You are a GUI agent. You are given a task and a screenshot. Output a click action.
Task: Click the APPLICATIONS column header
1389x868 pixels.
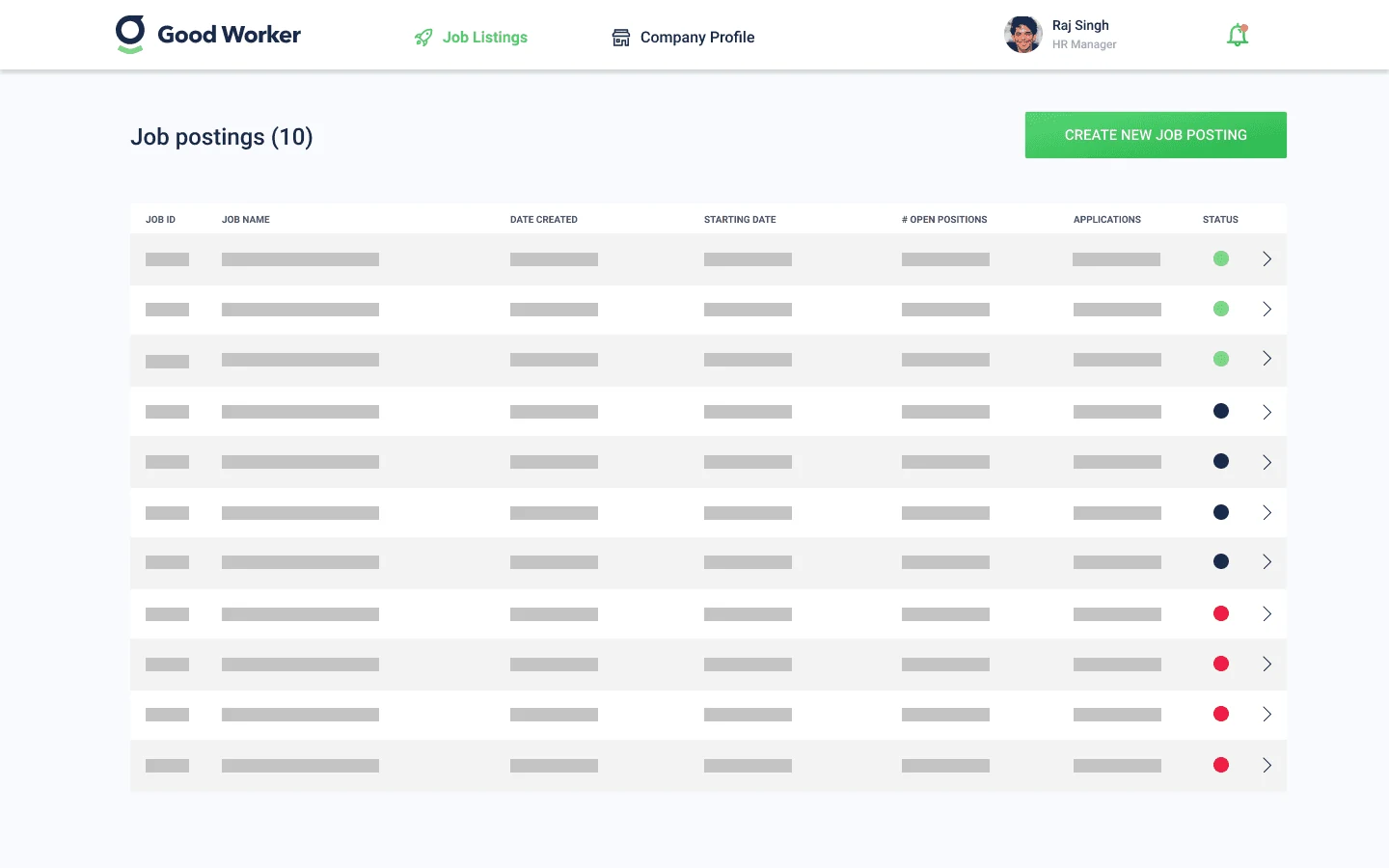(1107, 220)
